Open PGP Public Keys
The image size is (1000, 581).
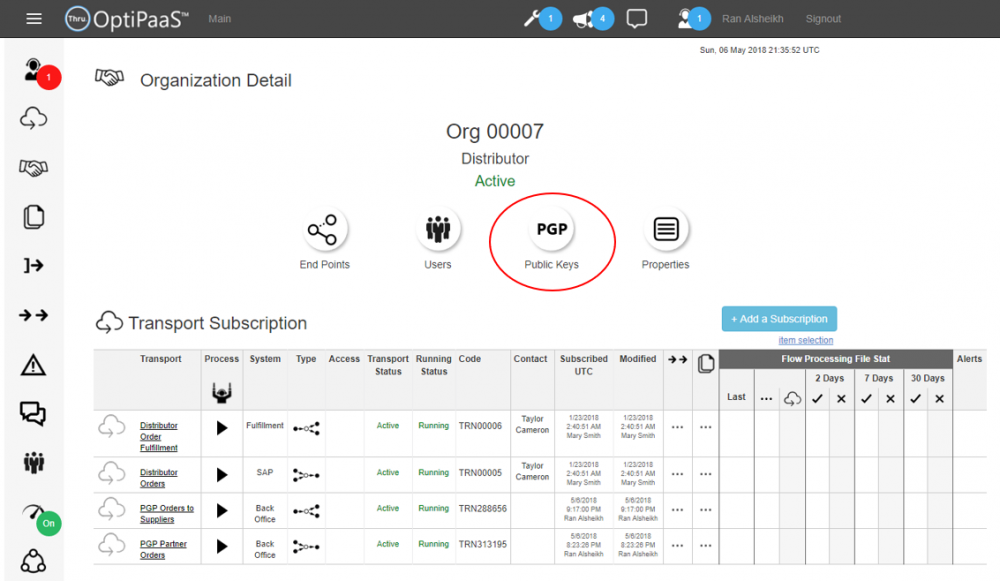(552, 230)
